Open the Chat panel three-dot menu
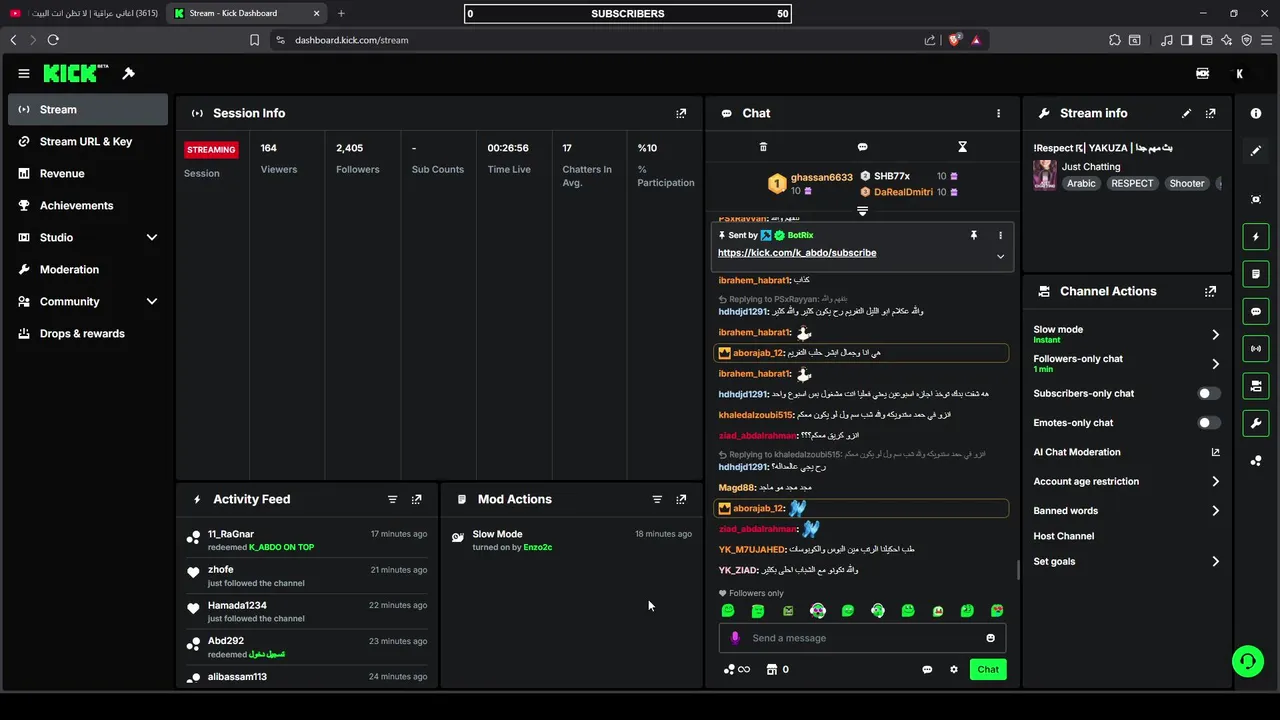 pos(998,113)
